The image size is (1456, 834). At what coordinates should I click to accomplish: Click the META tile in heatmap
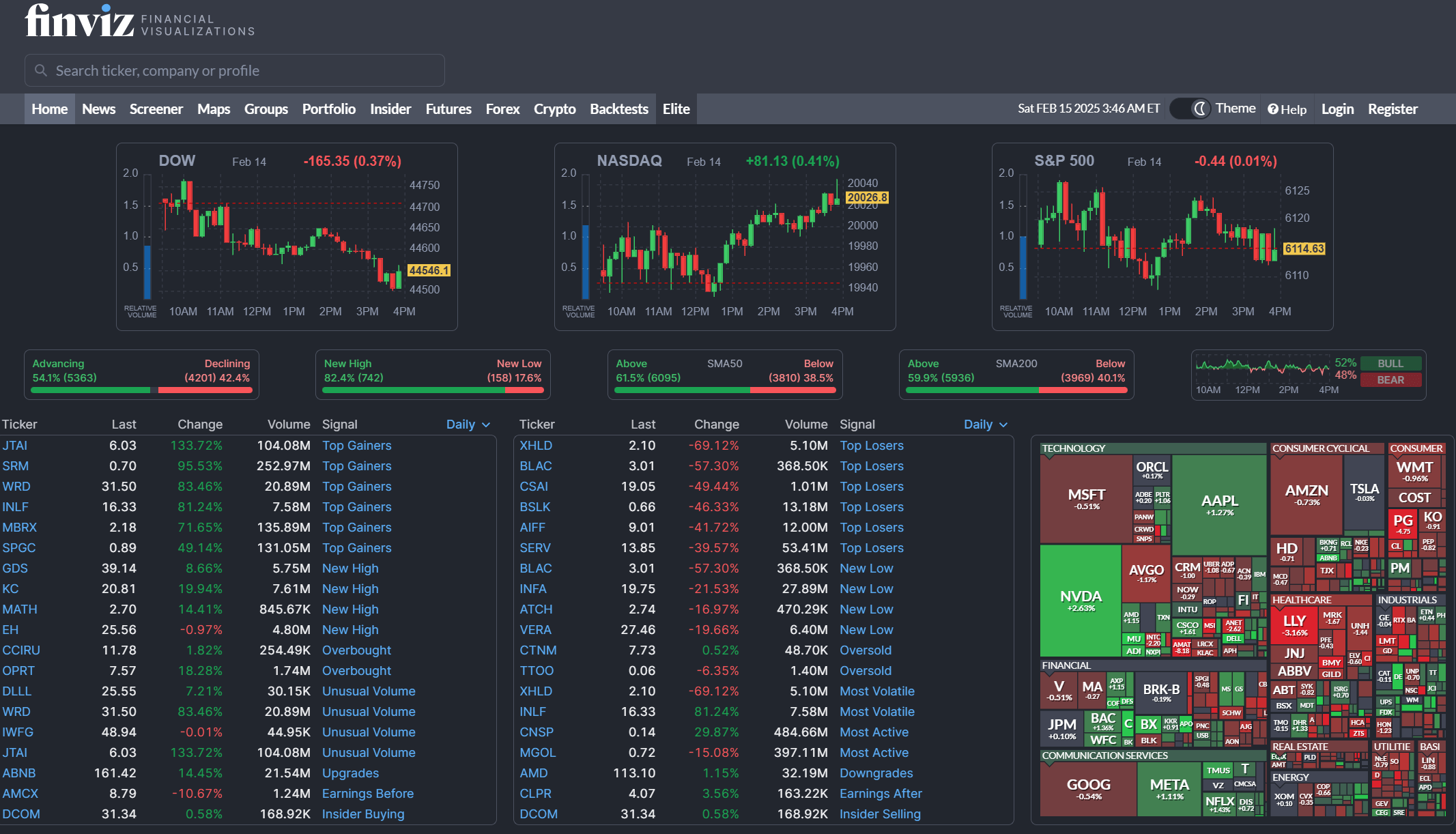[1169, 789]
